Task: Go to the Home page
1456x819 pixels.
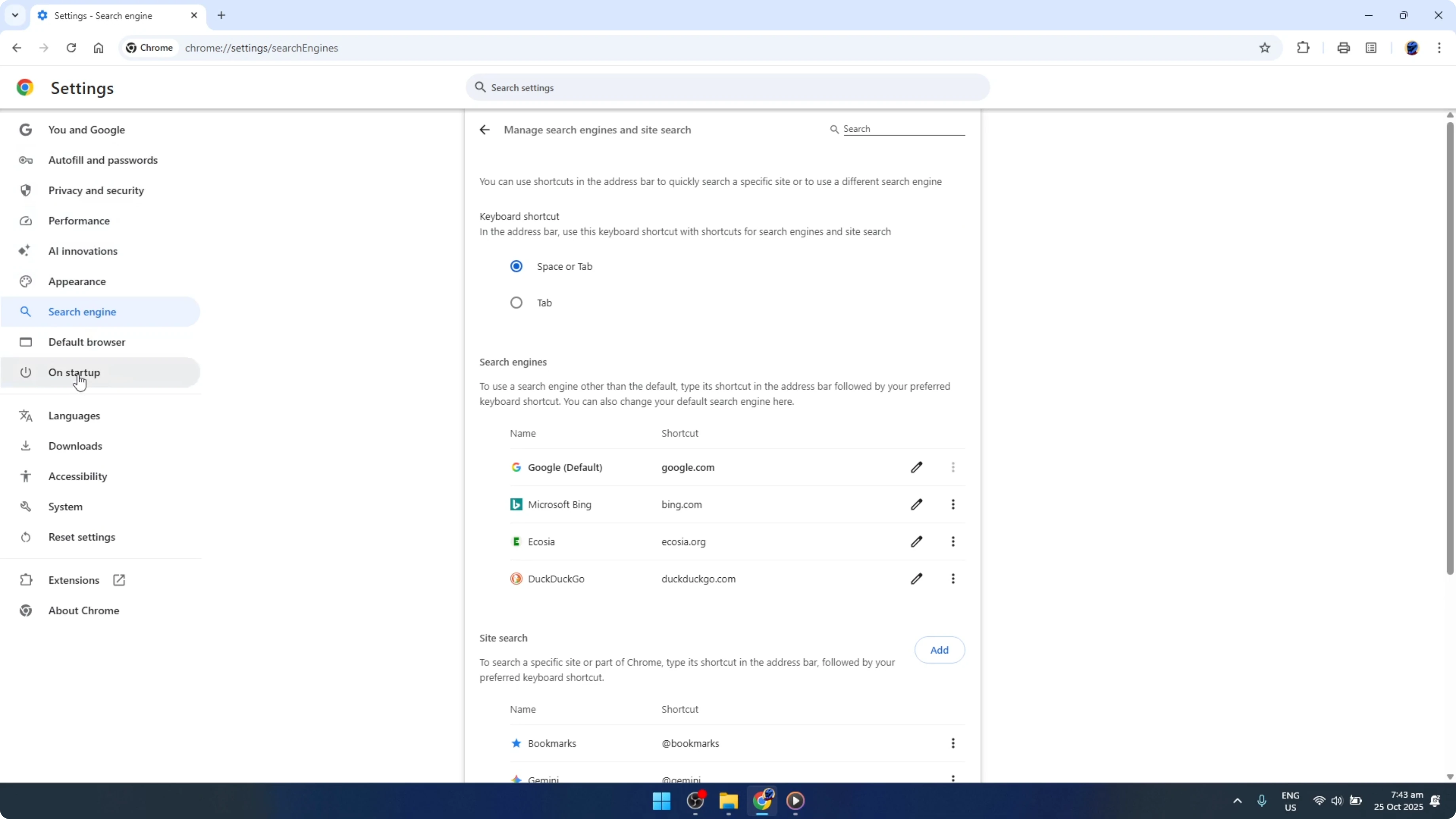Action: tap(99, 48)
